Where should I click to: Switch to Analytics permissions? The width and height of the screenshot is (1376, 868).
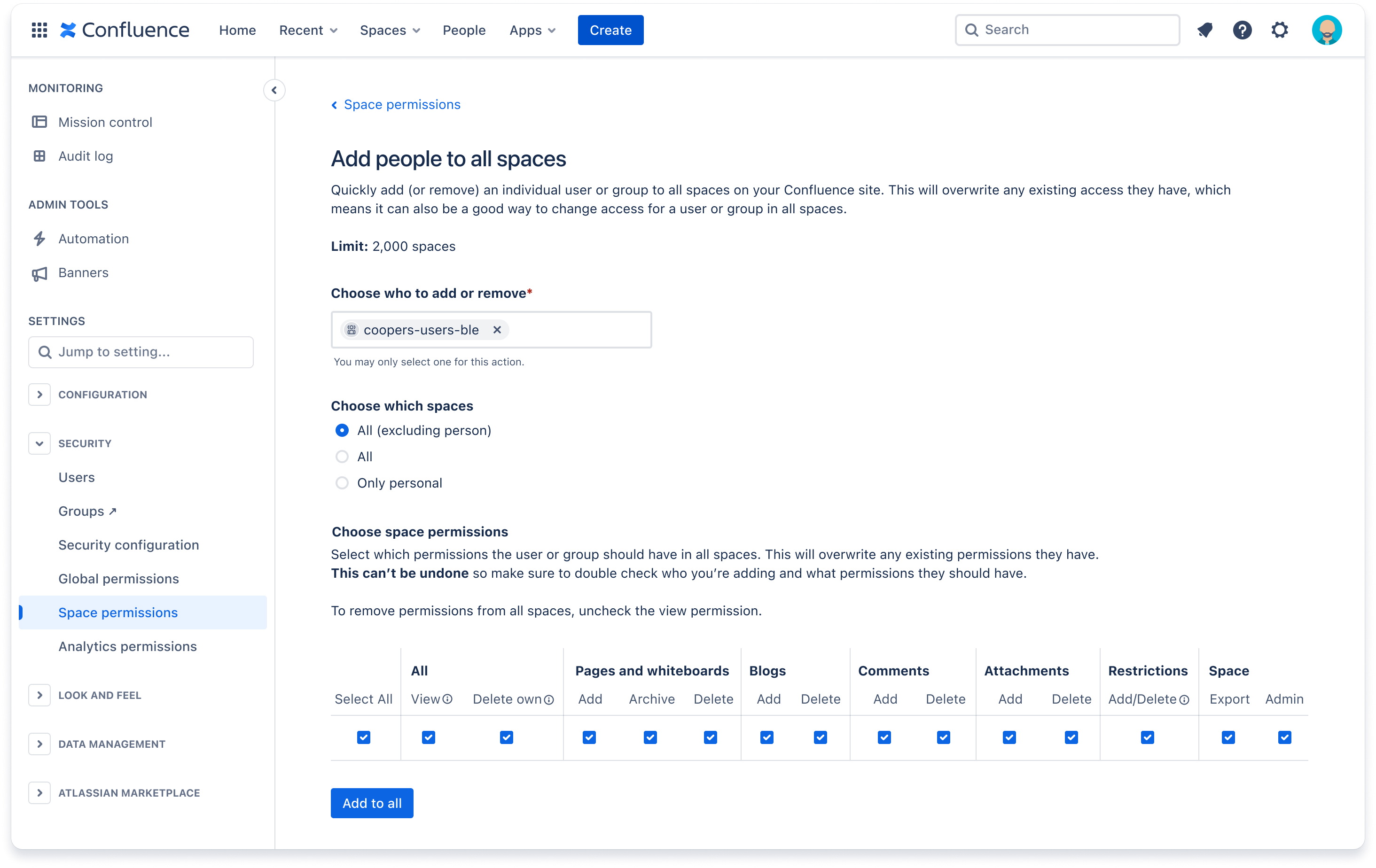click(127, 646)
